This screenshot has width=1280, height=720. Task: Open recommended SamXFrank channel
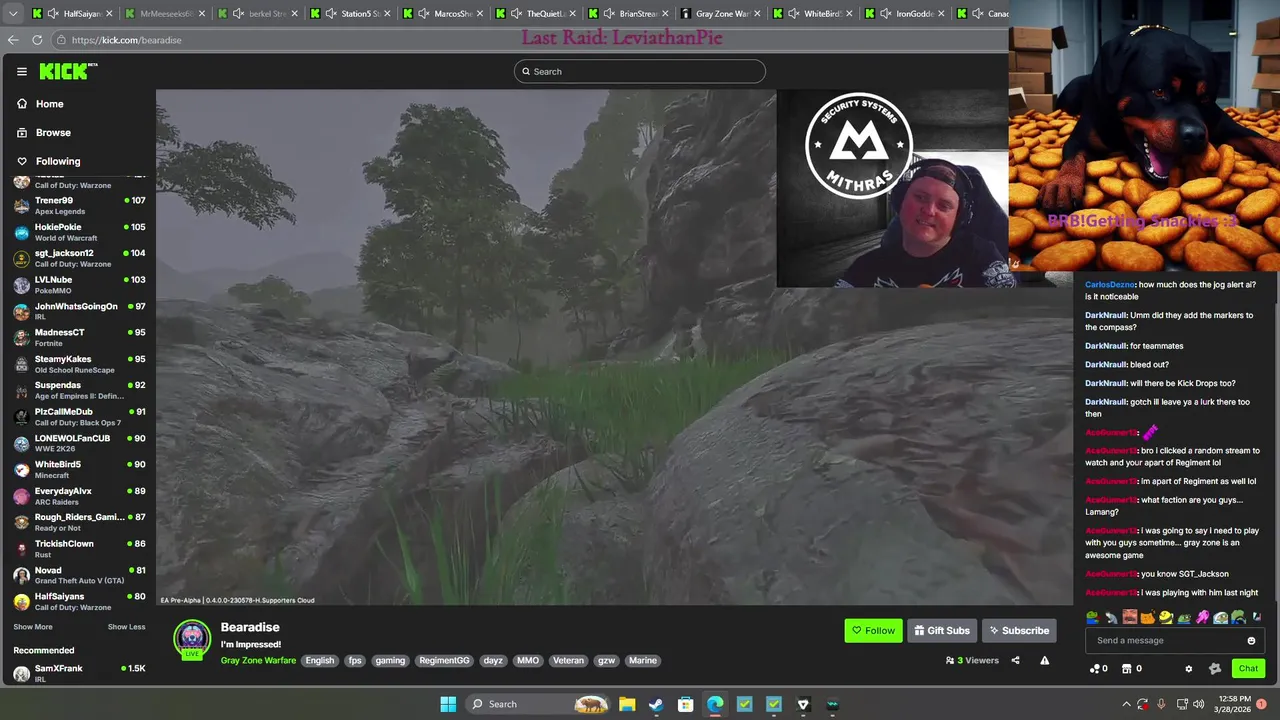pyautogui.click(x=78, y=673)
